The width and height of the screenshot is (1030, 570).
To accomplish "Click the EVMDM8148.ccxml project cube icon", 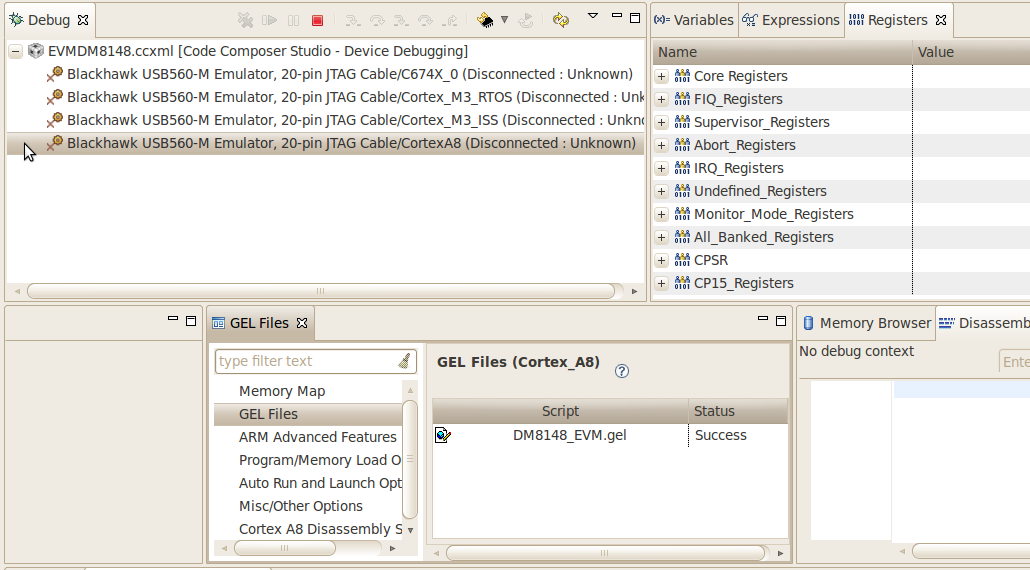I will [x=35, y=51].
